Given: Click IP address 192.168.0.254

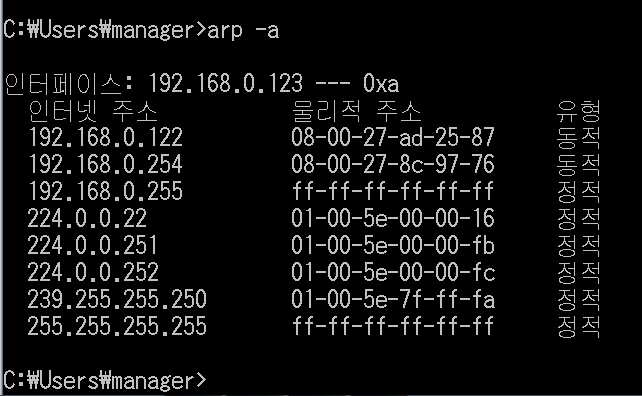Looking at the screenshot, I should pyautogui.click(x=105, y=164).
